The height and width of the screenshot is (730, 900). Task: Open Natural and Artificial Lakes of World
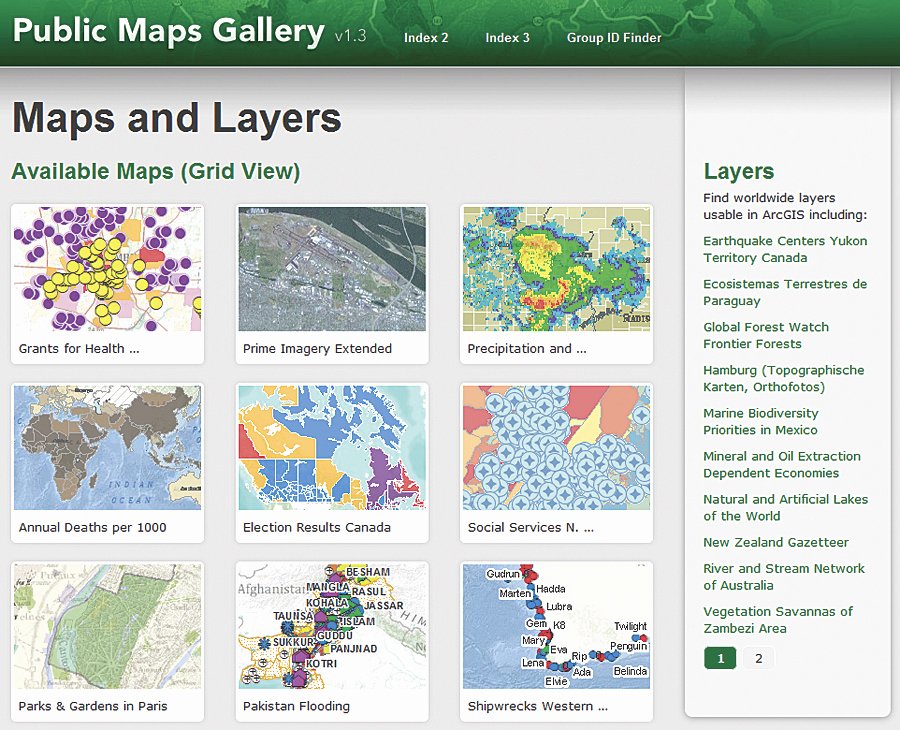click(x=786, y=507)
